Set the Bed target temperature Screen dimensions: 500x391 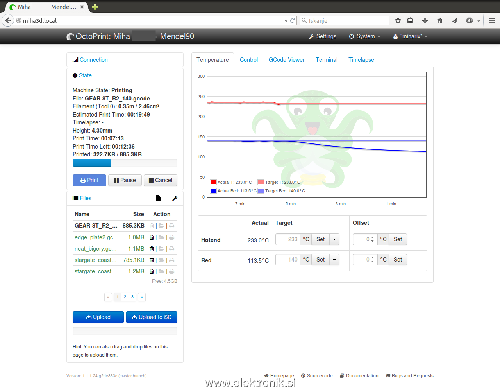321,260
